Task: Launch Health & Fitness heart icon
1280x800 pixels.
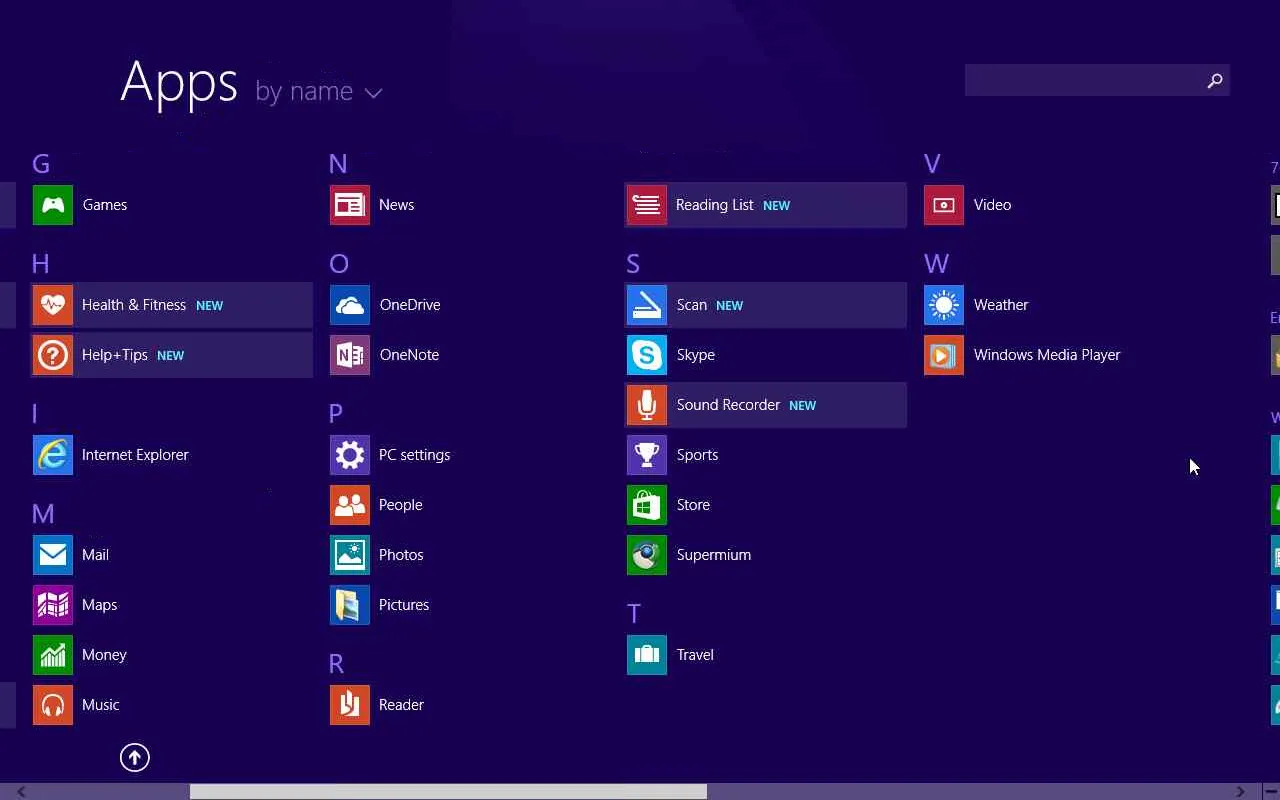Action: 53,305
